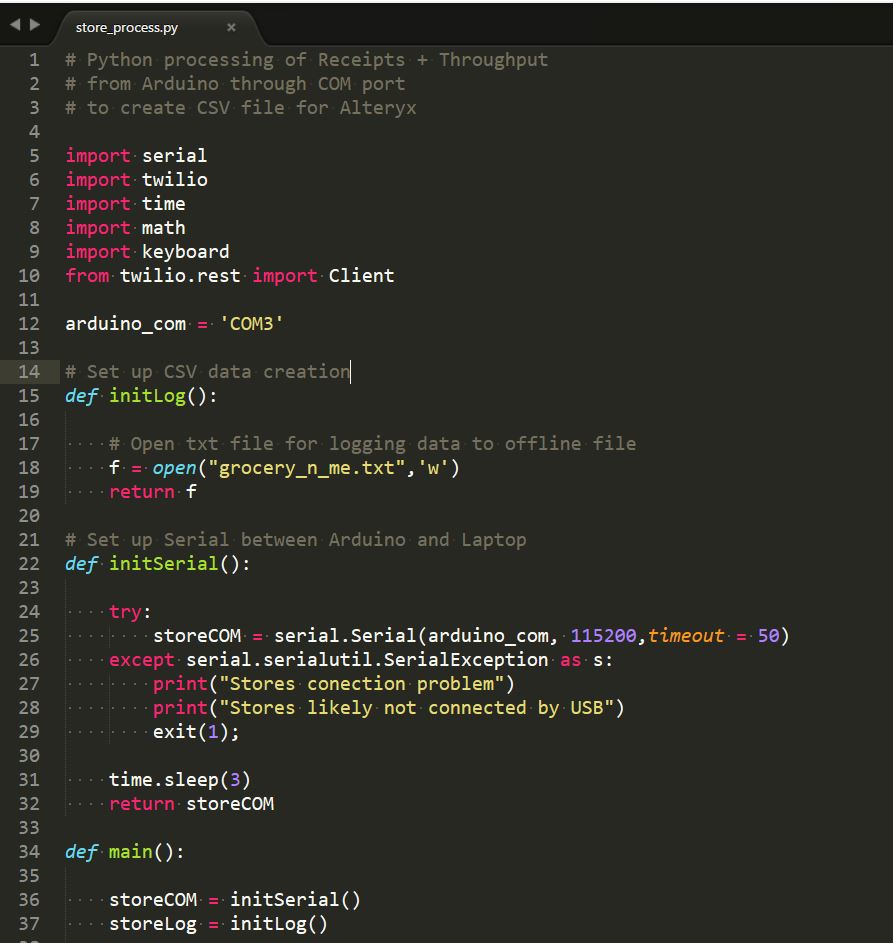Click 'return storeCOM' statement

pyautogui.click(x=191, y=804)
